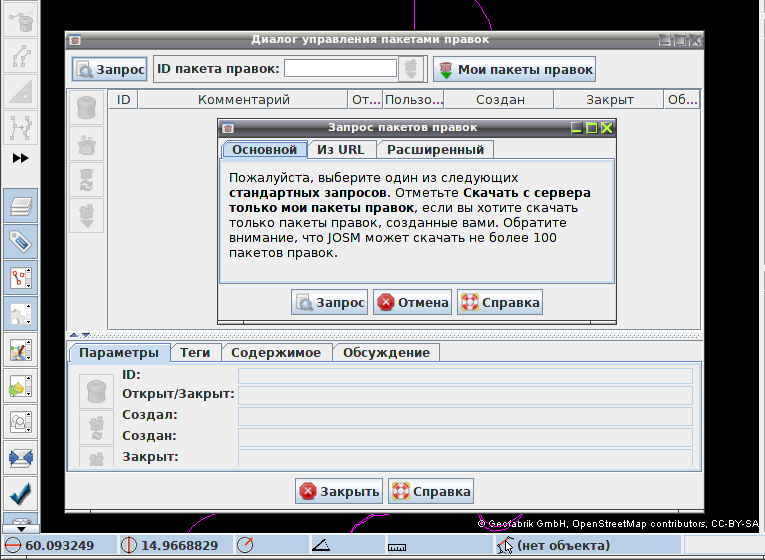
Task: Toggle the Layers panel icon
Action: click(20, 206)
